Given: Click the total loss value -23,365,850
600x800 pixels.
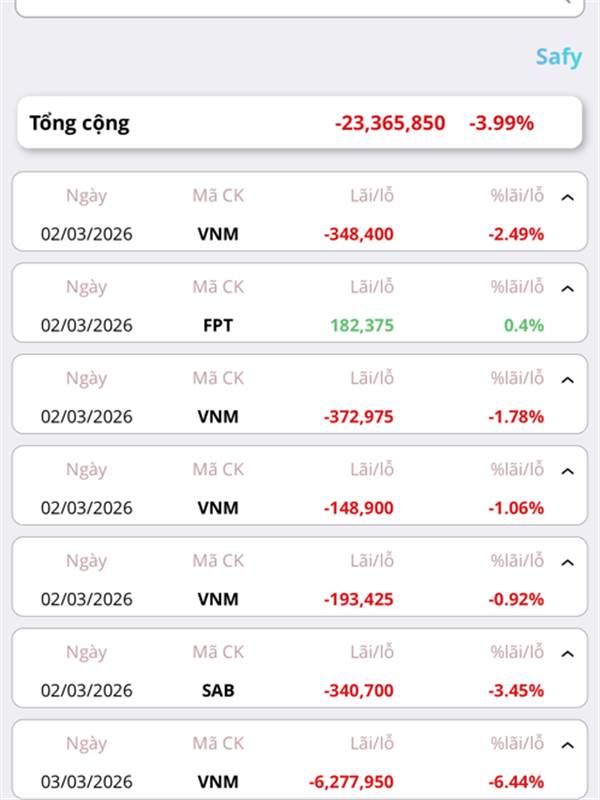Looking at the screenshot, I should (389, 124).
